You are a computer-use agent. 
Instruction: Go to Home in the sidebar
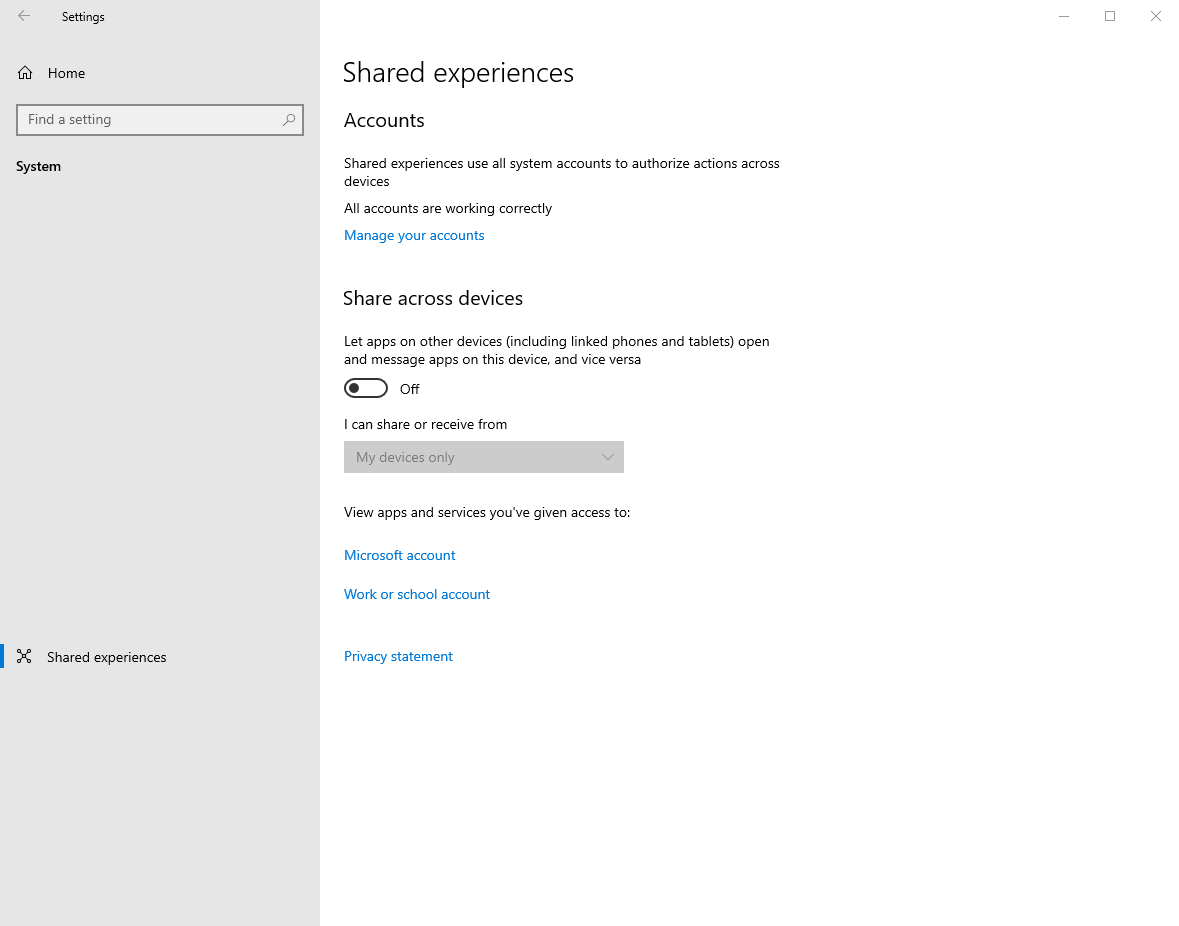[x=66, y=73]
